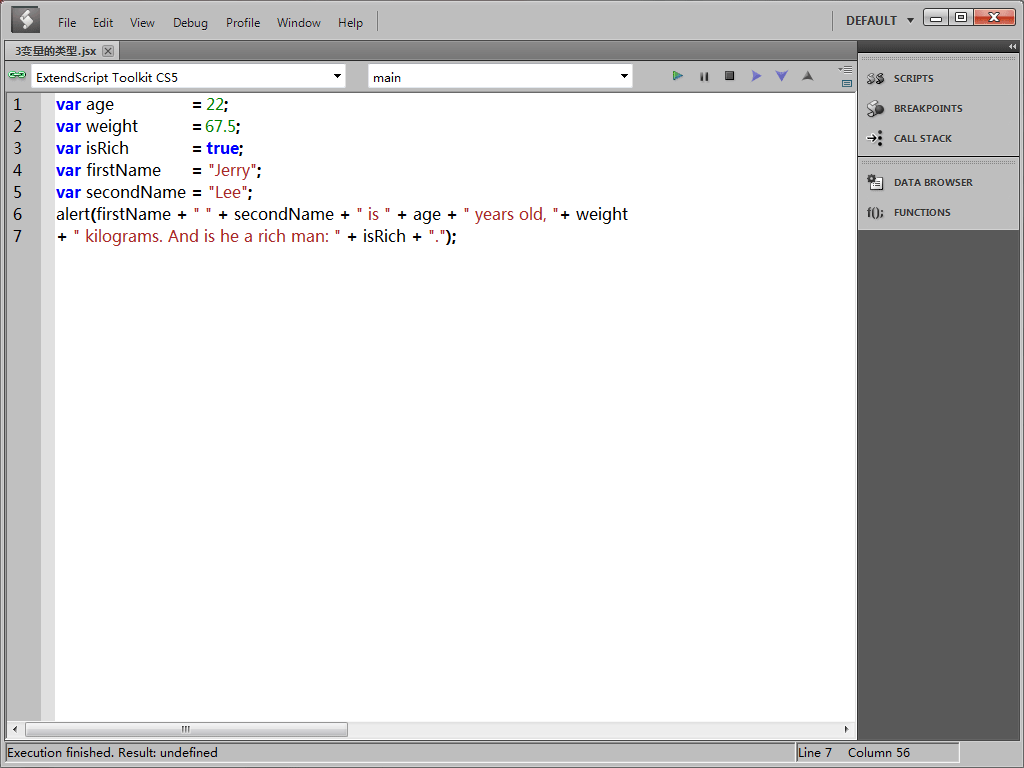Open the main engine dropdown

pos(500,77)
